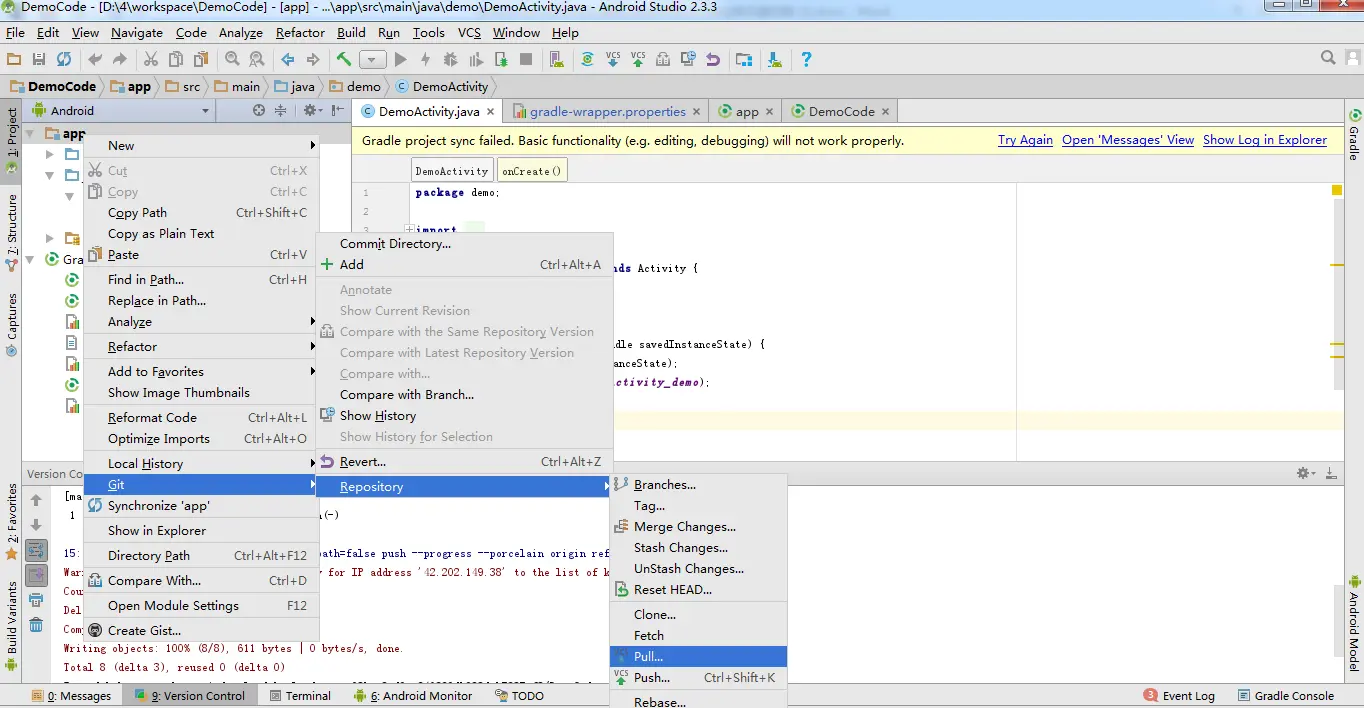Click the purple Revert toolbar icon
1364x708 pixels.
[712, 60]
